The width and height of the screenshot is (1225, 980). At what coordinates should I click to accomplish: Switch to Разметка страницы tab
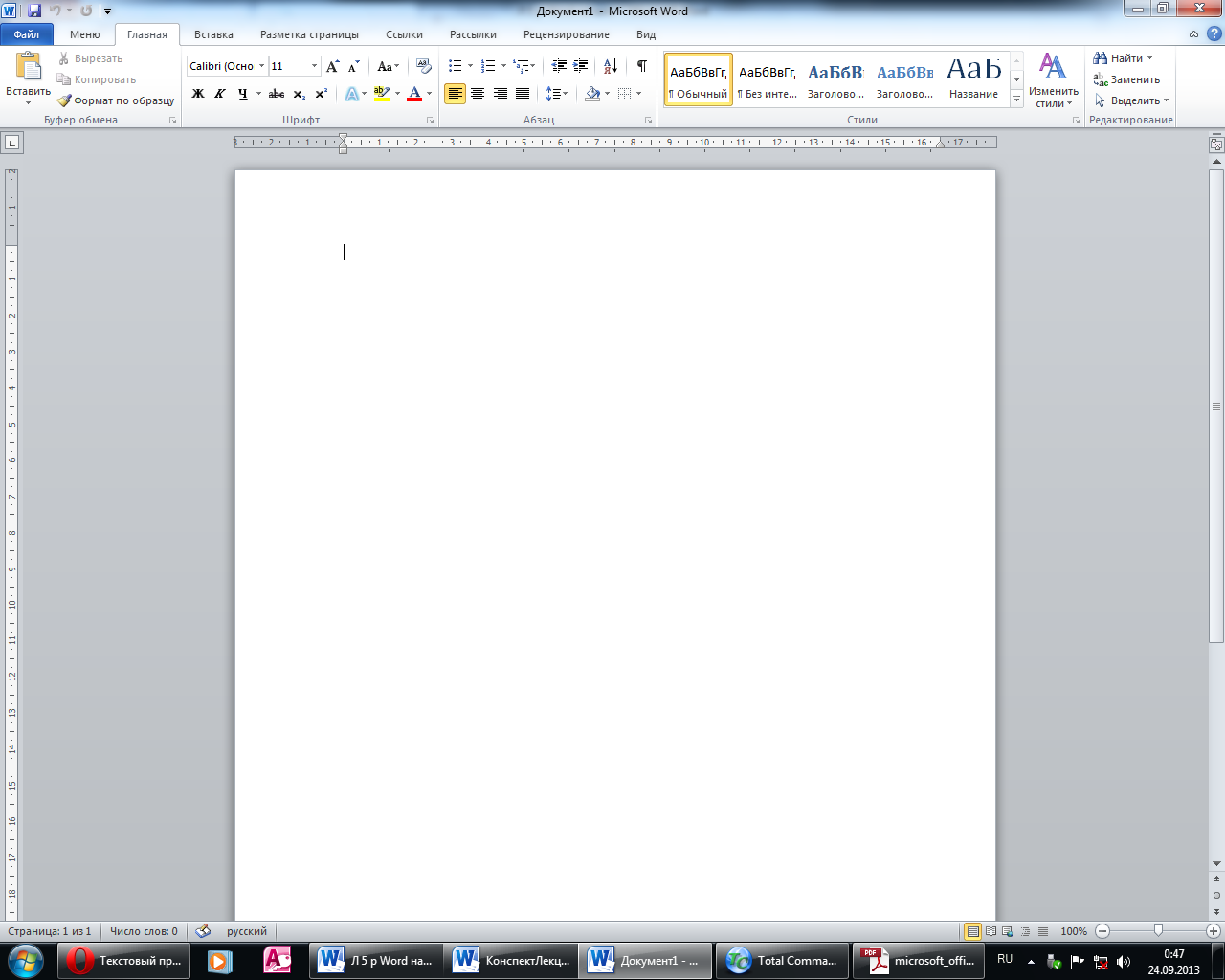309,34
